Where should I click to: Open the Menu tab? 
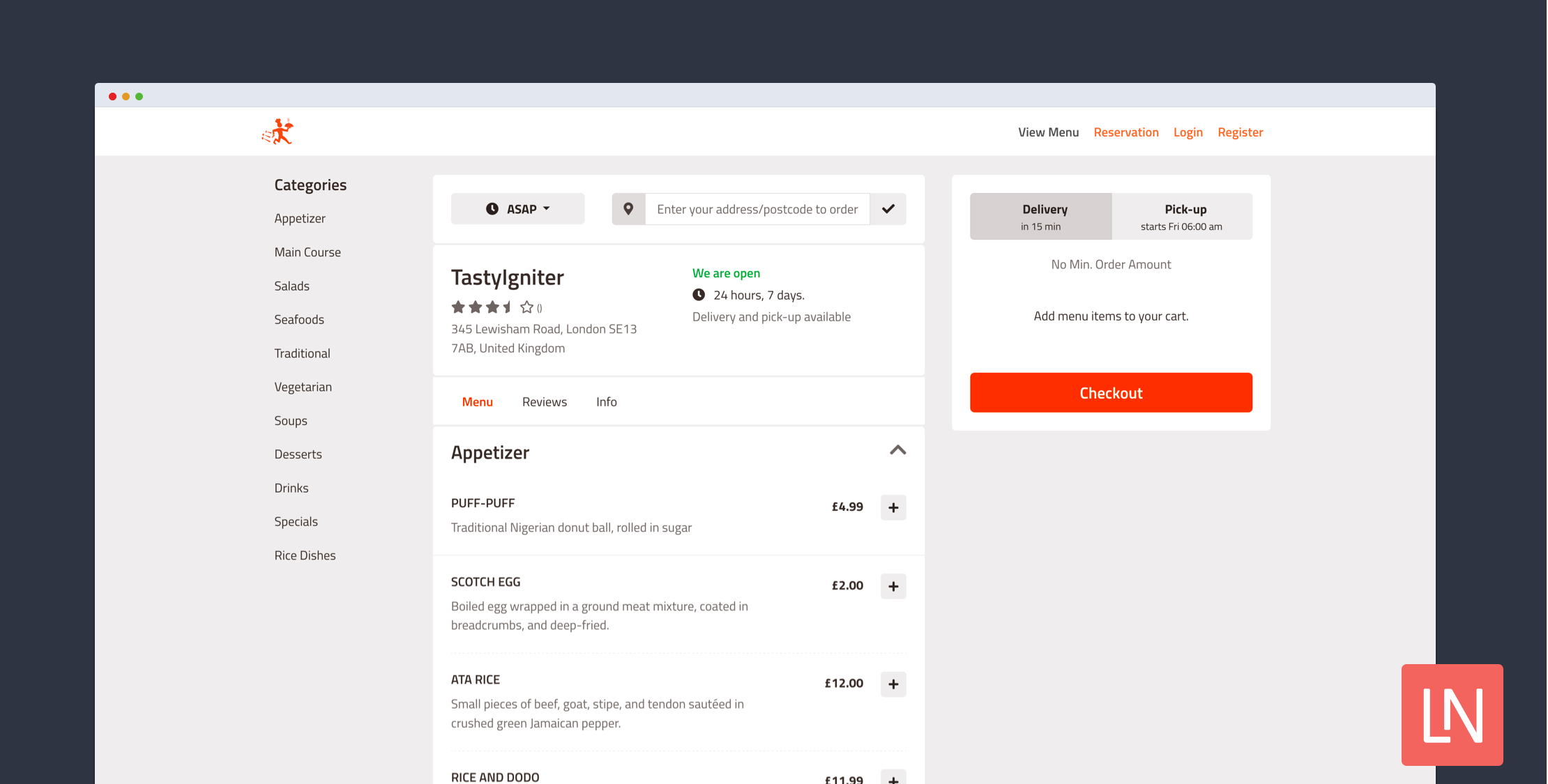[x=477, y=400]
